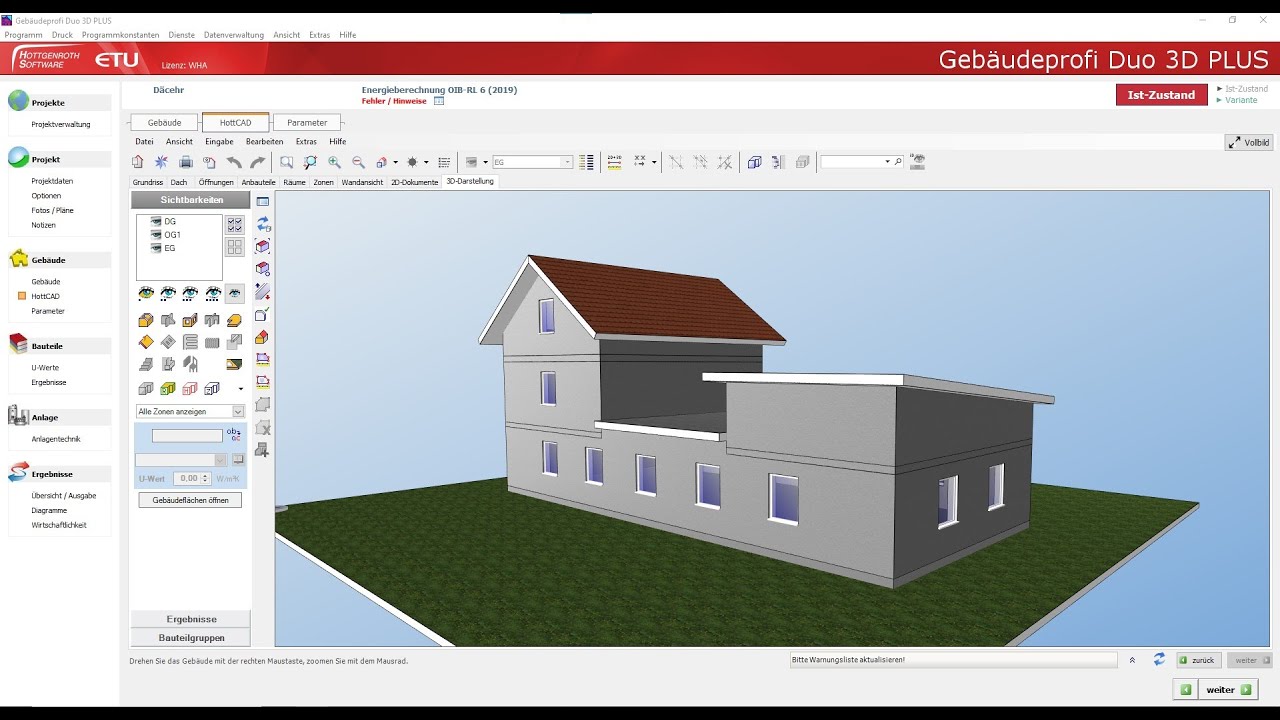Open the arrow next to the XX dimension icon

(654, 162)
